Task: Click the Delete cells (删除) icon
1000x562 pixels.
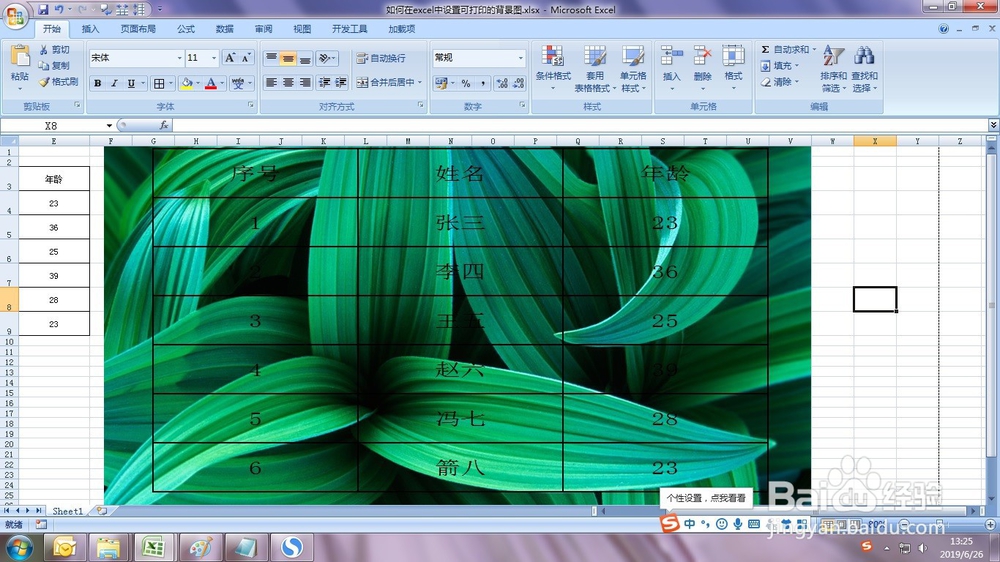Action: point(702,56)
